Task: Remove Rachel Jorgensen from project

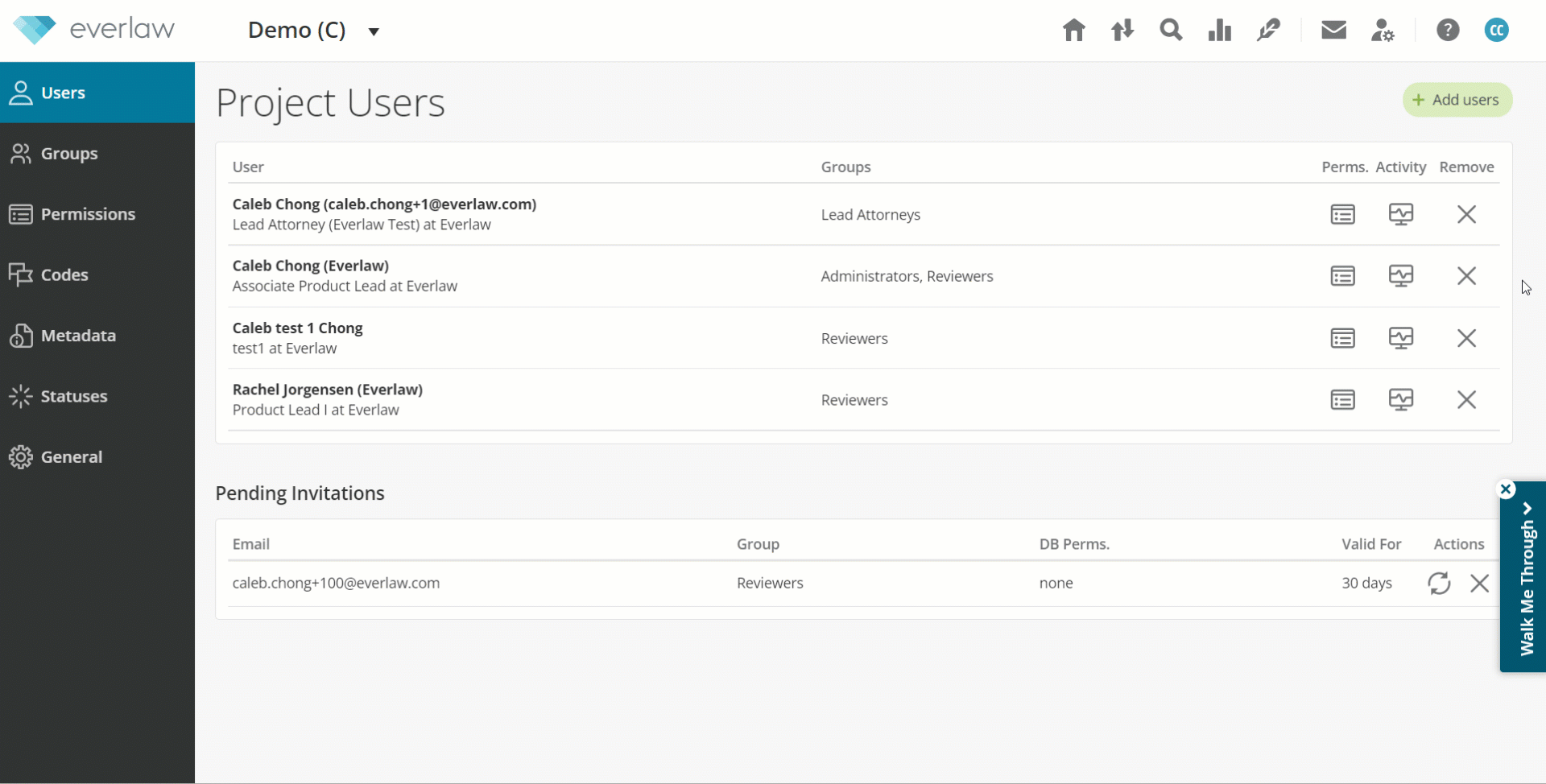Action: (x=1467, y=400)
